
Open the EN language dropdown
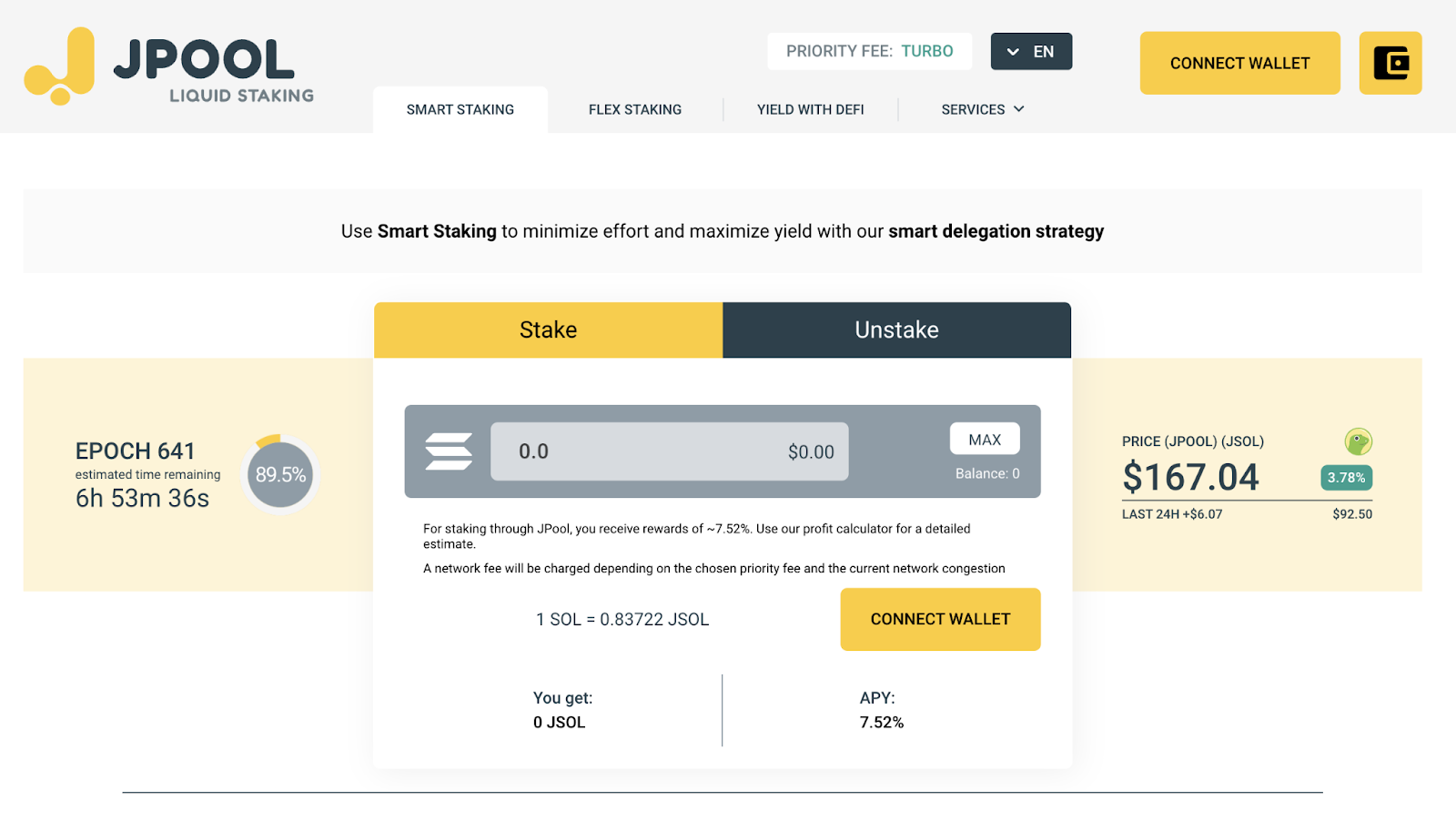click(1031, 52)
